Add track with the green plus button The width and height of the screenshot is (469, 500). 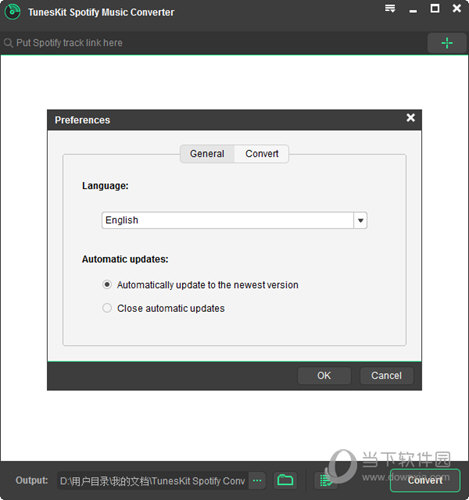click(x=447, y=43)
